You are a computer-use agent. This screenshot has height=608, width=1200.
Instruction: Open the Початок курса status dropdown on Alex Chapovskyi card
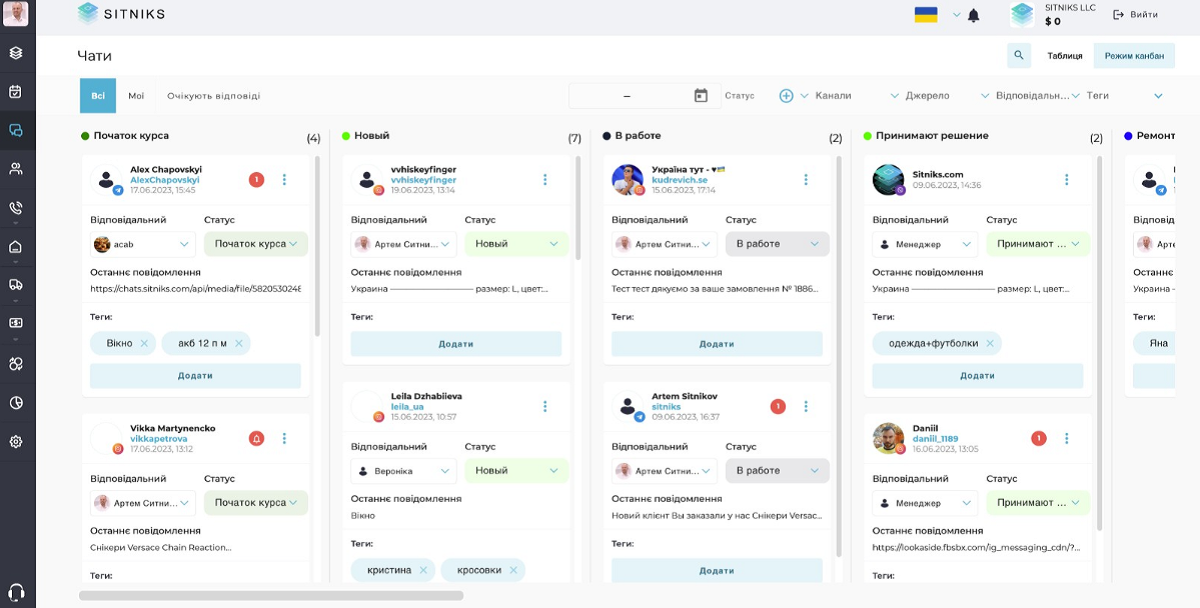tap(256, 244)
